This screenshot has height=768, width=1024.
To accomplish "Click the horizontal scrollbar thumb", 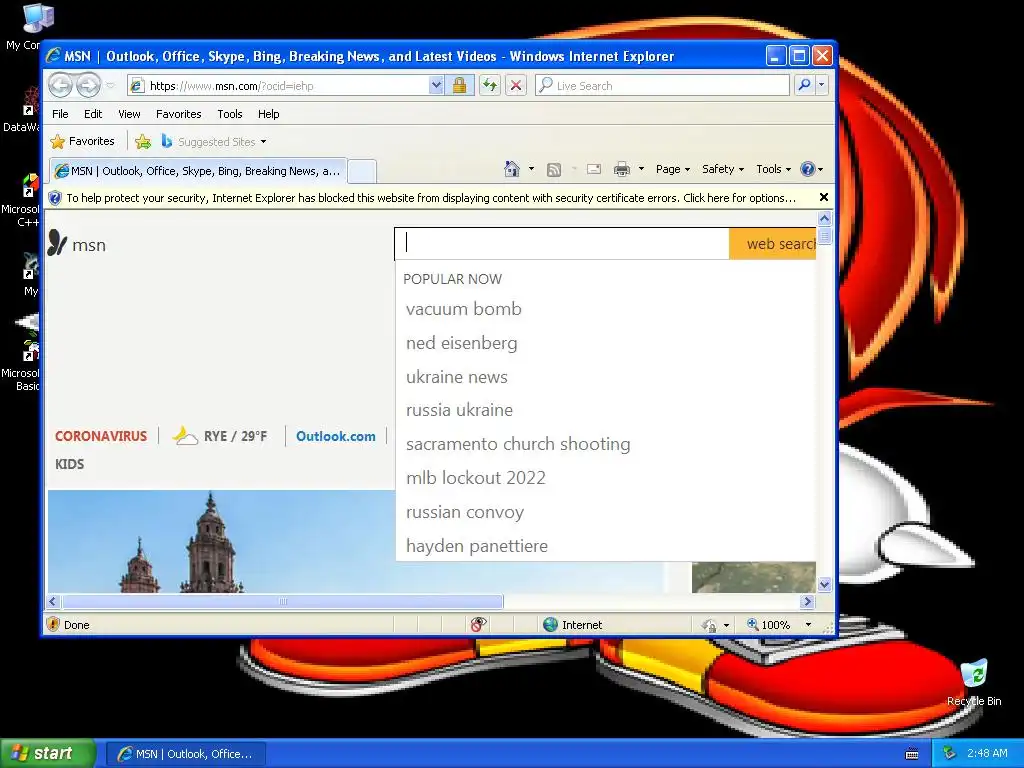I will 283,601.
